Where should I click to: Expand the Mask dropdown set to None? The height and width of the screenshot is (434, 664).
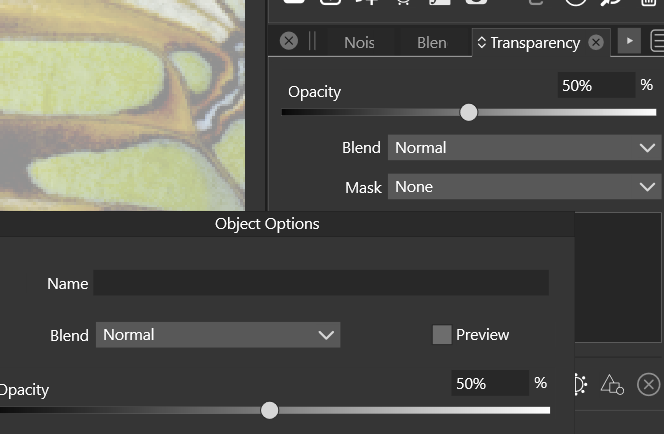(x=524, y=187)
